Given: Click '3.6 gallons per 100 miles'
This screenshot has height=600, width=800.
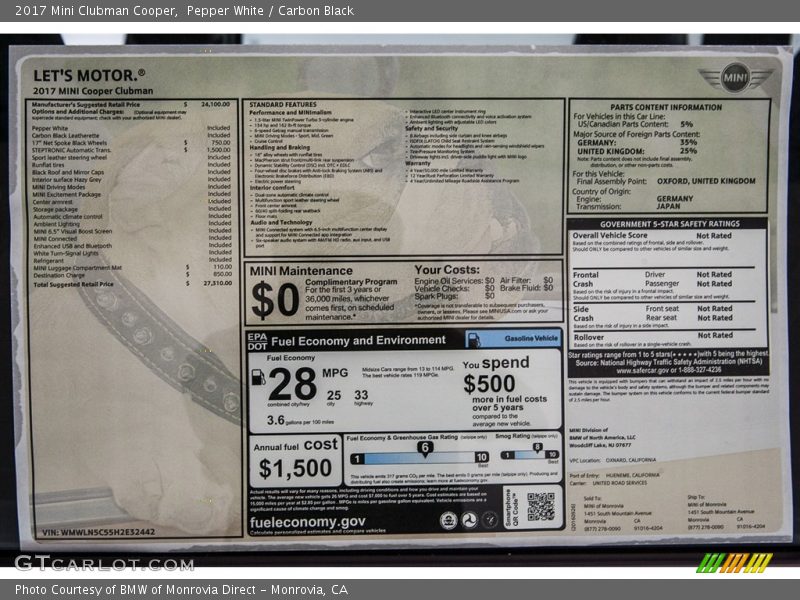Looking at the screenshot, I should click(x=300, y=420).
